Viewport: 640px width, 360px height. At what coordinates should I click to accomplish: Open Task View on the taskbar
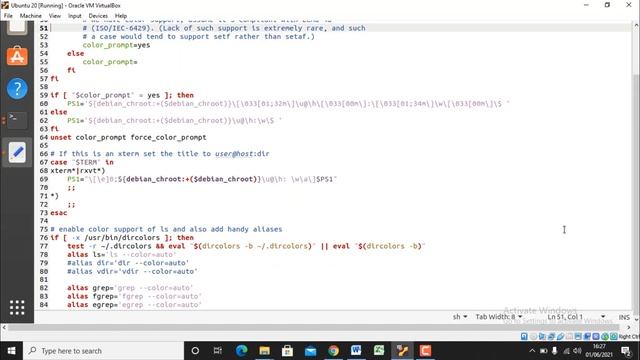click(x=218, y=351)
